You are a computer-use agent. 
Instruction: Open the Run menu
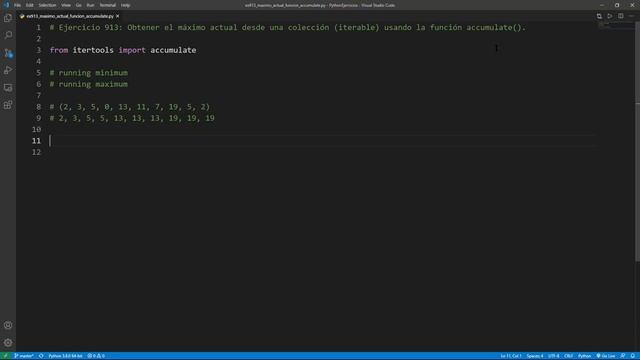91,5
